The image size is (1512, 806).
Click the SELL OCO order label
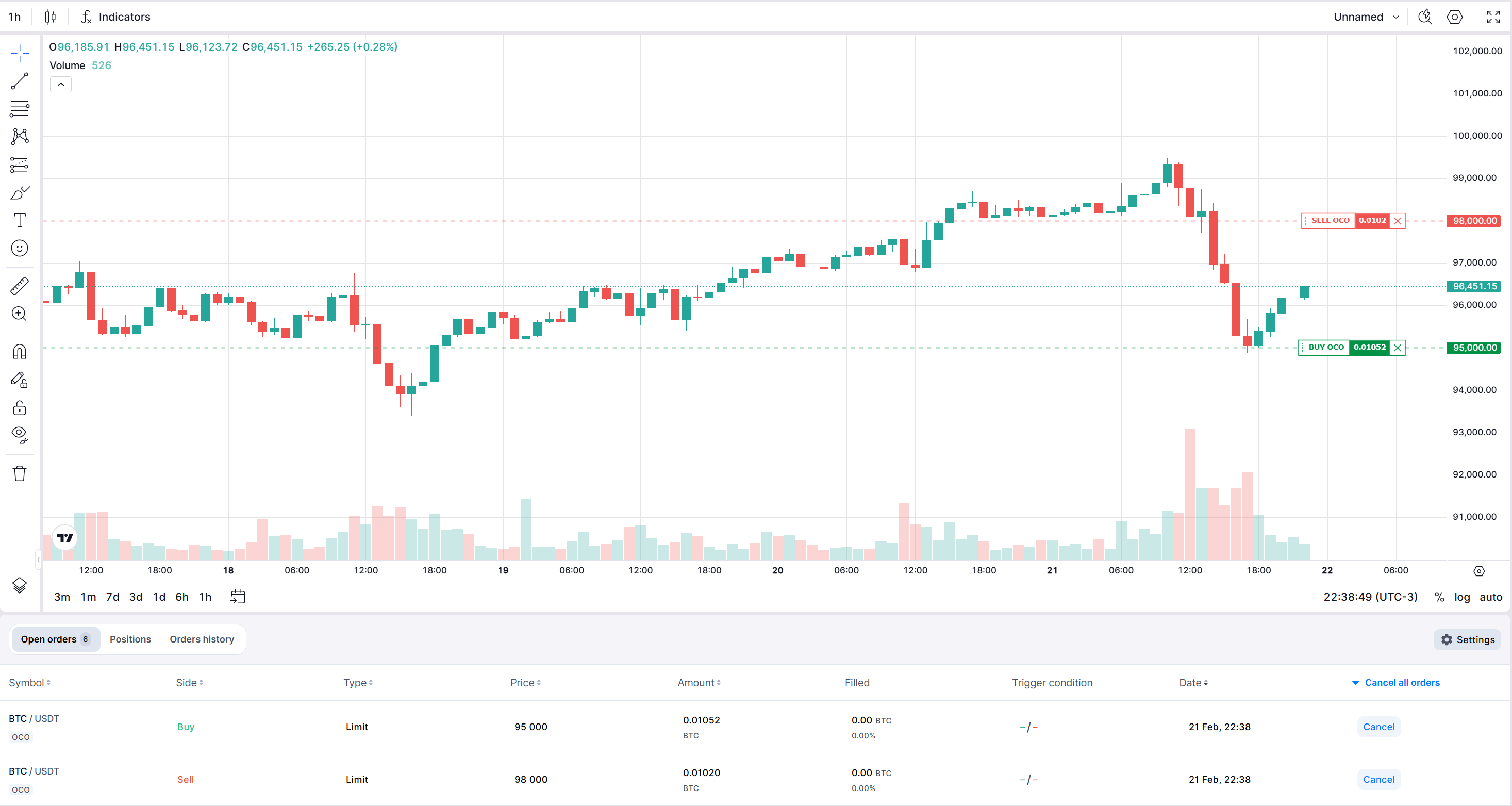tap(1330, 221)
